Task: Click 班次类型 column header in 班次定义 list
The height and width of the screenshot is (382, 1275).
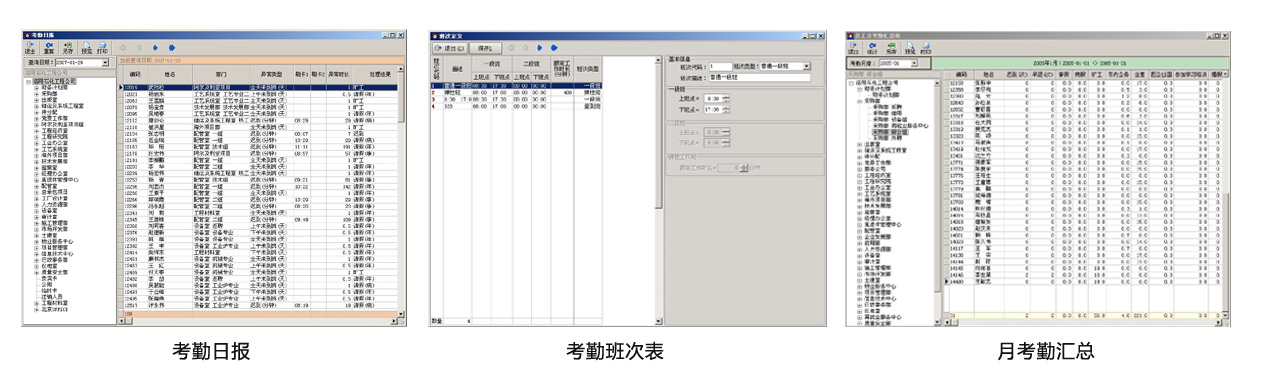Action: pos(588,69)
